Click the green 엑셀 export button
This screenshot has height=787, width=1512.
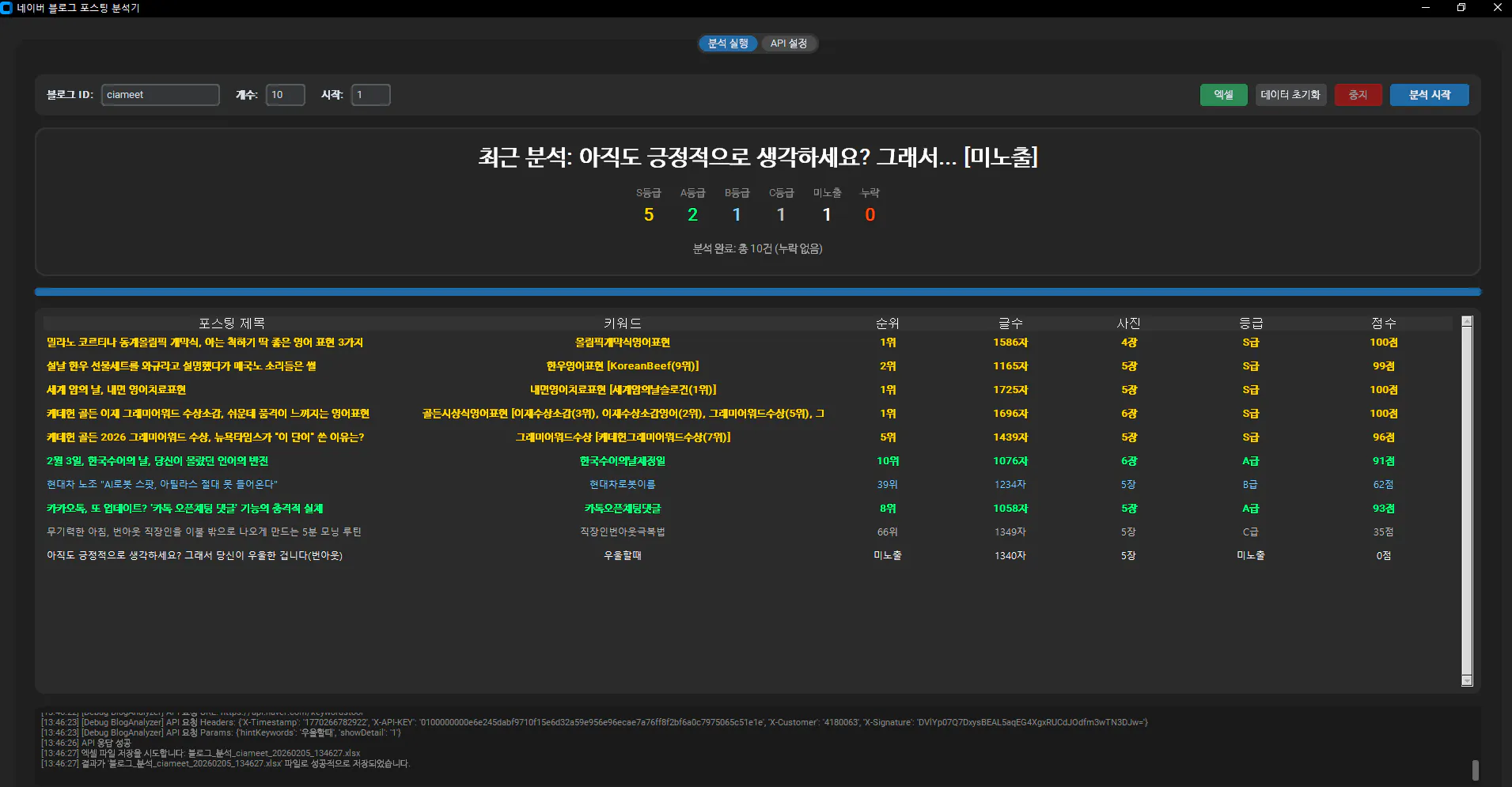click(1222, 94)
